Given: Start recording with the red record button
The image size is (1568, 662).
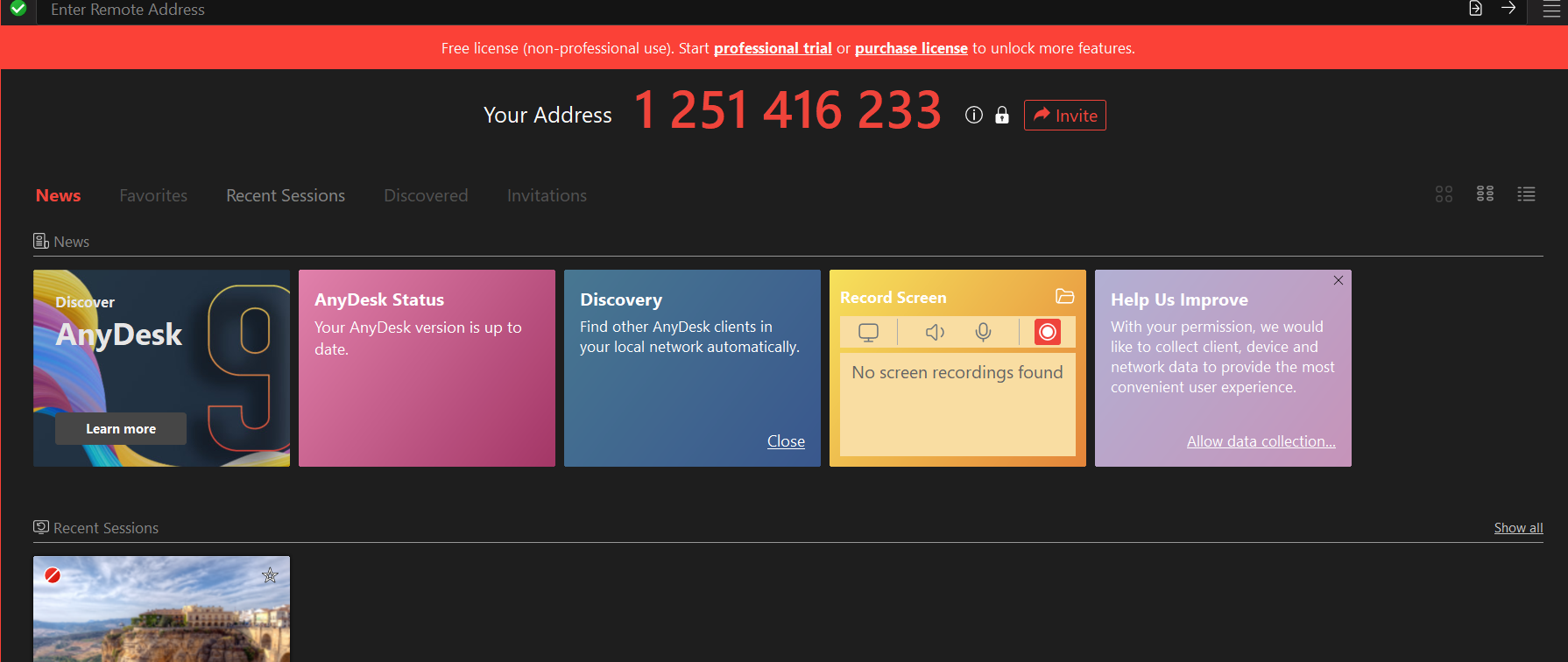Looking at the screenshot, I should [1047, 333].
